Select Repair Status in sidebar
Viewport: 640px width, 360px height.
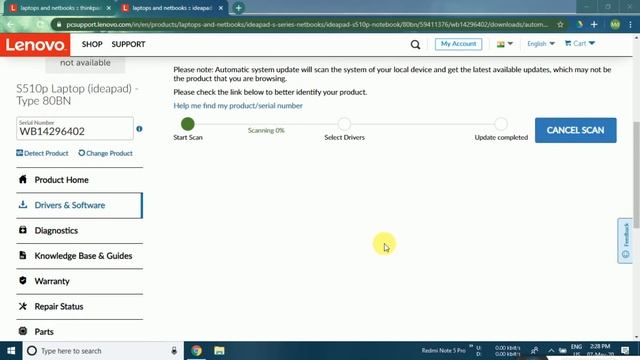click(80, 306)
